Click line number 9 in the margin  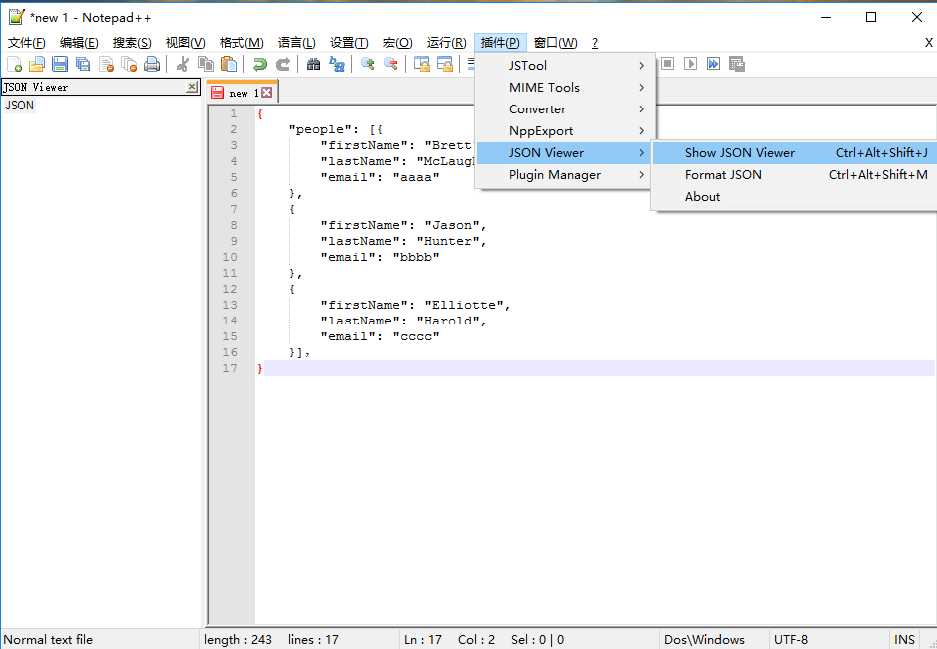coord(234,241)
